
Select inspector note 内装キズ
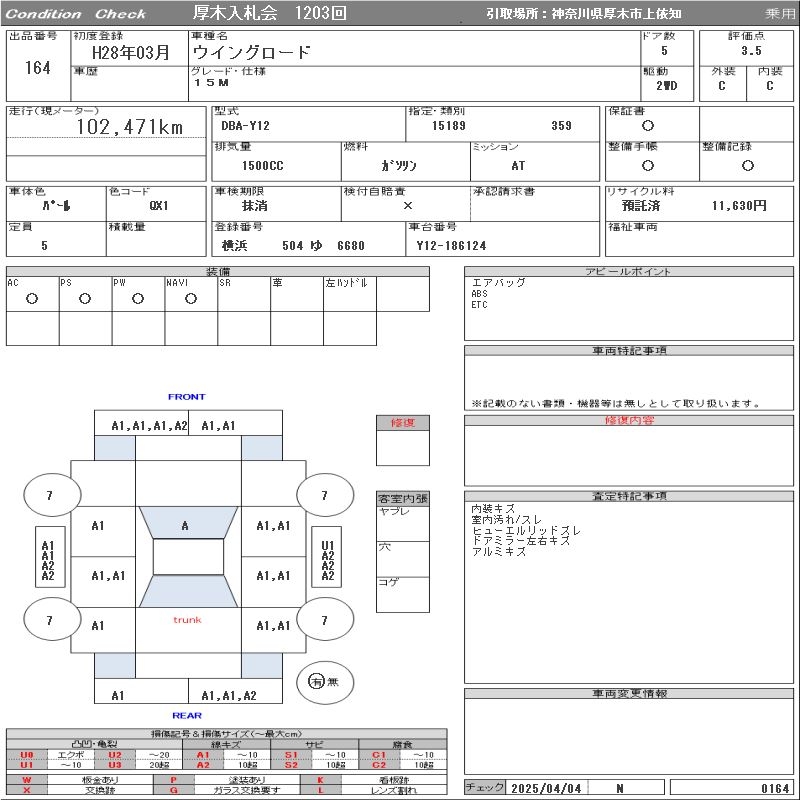[x=493, y=509]
